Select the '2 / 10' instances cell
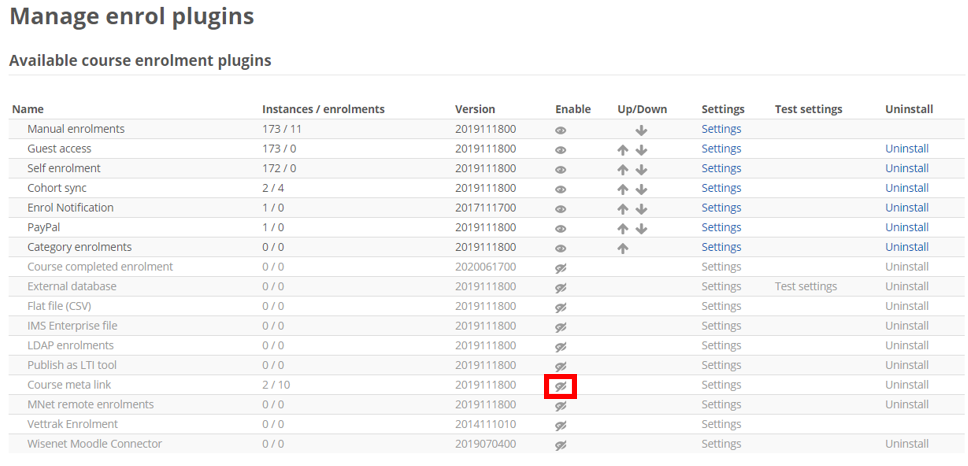Viewport: 968px width, 466px height. pos(276,385)
